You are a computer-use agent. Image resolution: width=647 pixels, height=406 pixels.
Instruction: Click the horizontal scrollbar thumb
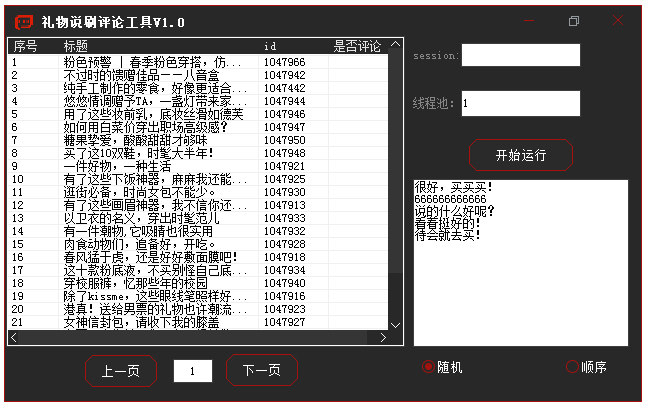pos(193,338)
